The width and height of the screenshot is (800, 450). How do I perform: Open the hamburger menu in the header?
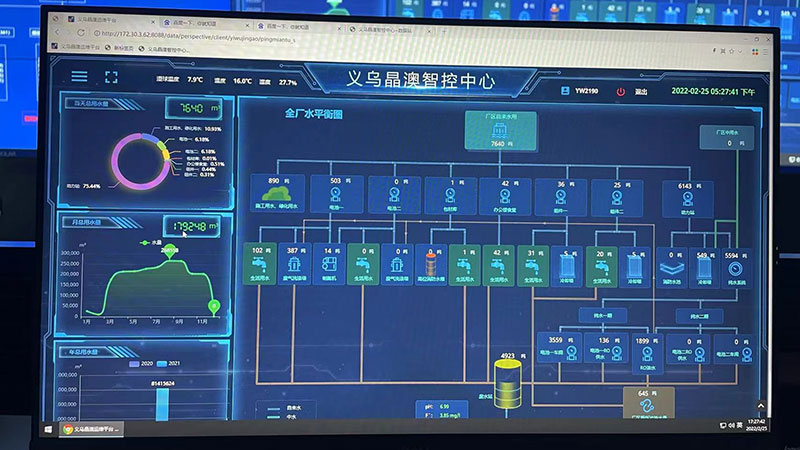coord(79,77)
